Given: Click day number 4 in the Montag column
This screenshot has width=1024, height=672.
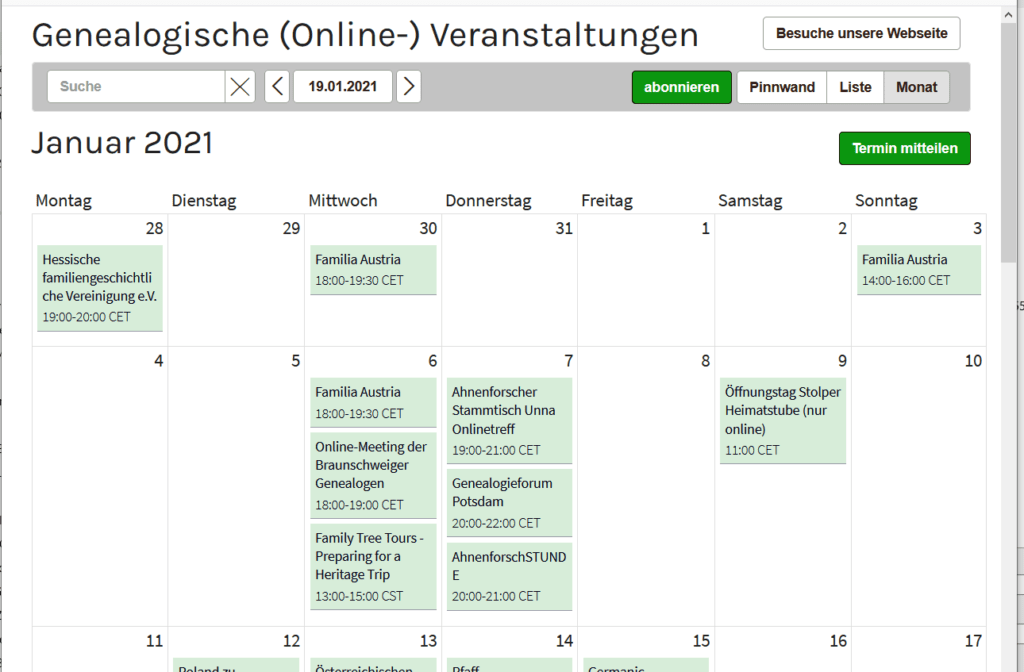Looking at the screenshot, I should (159, 361).
